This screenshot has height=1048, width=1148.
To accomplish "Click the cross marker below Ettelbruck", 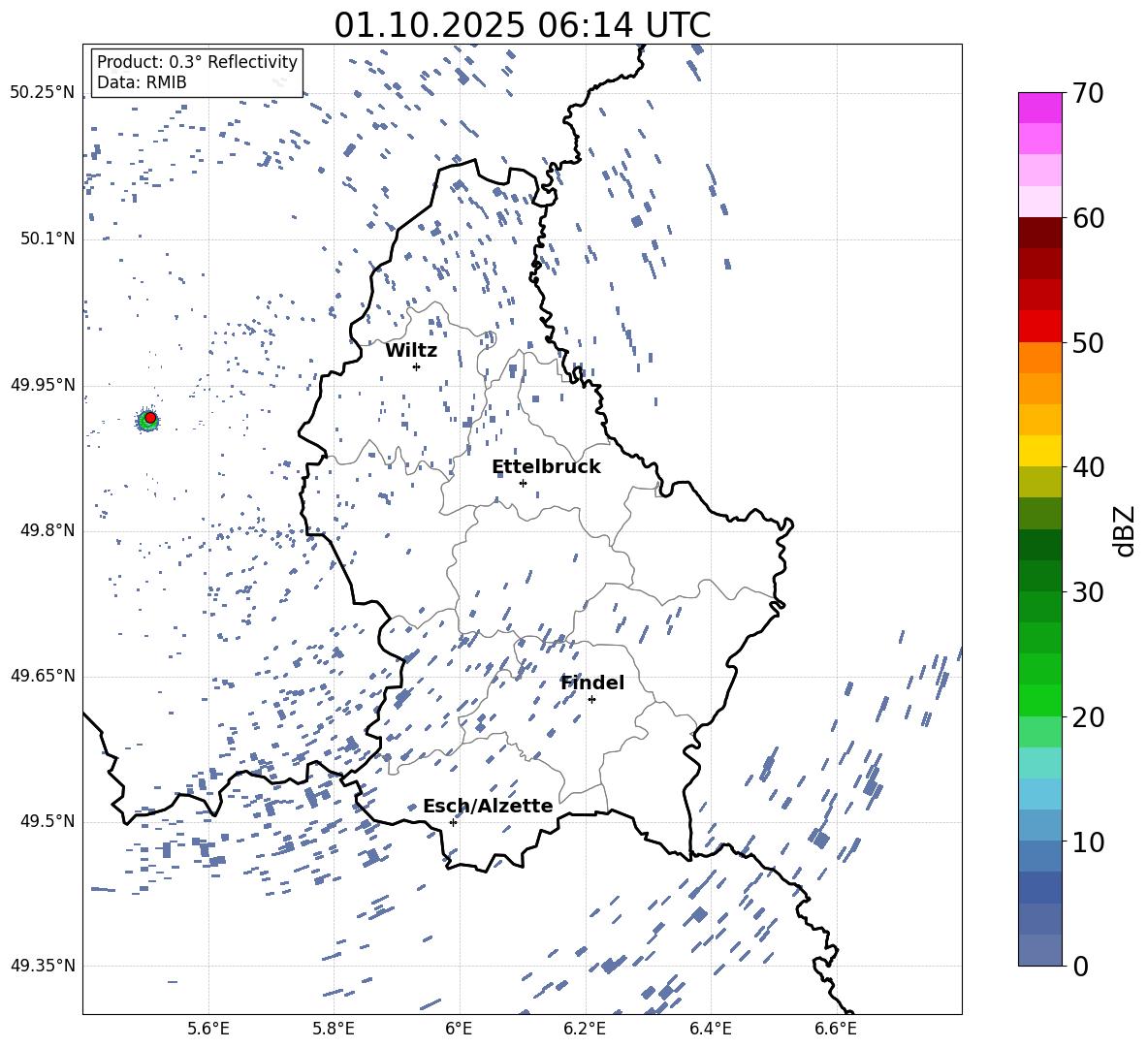I will pos(523,483).
